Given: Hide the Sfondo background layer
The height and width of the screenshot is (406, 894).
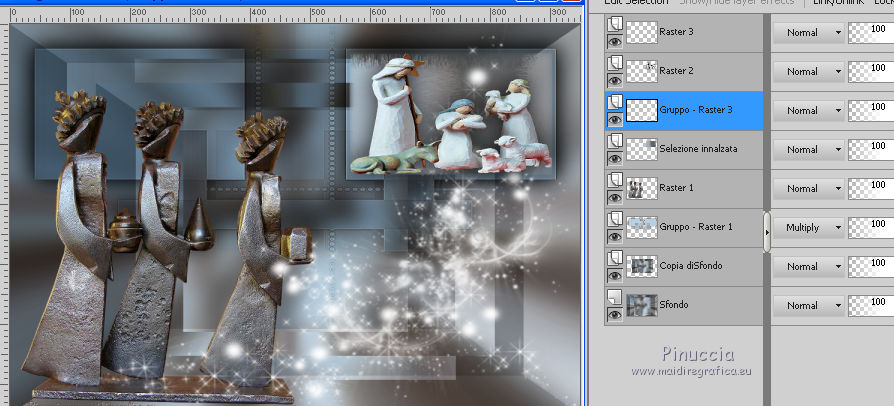Looking at the screenshot, I should [x=615, y=314].
